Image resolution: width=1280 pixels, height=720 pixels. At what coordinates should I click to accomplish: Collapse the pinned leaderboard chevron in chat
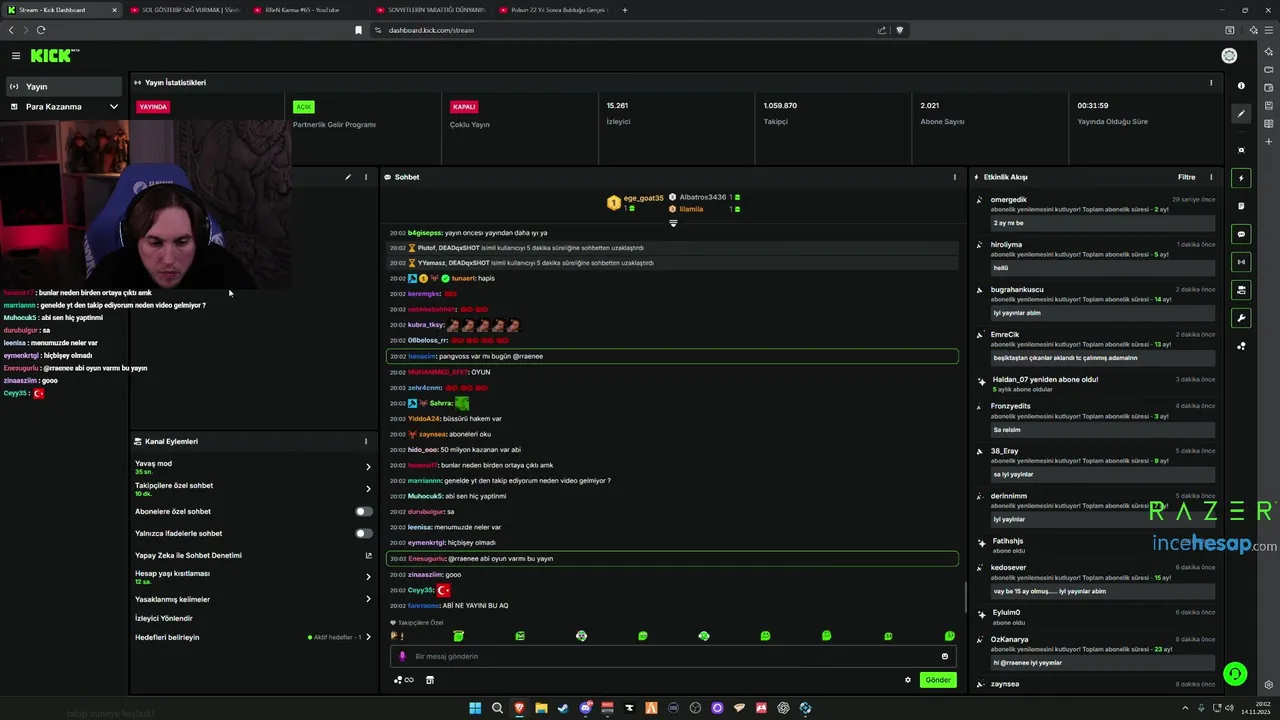click(673, 223)
